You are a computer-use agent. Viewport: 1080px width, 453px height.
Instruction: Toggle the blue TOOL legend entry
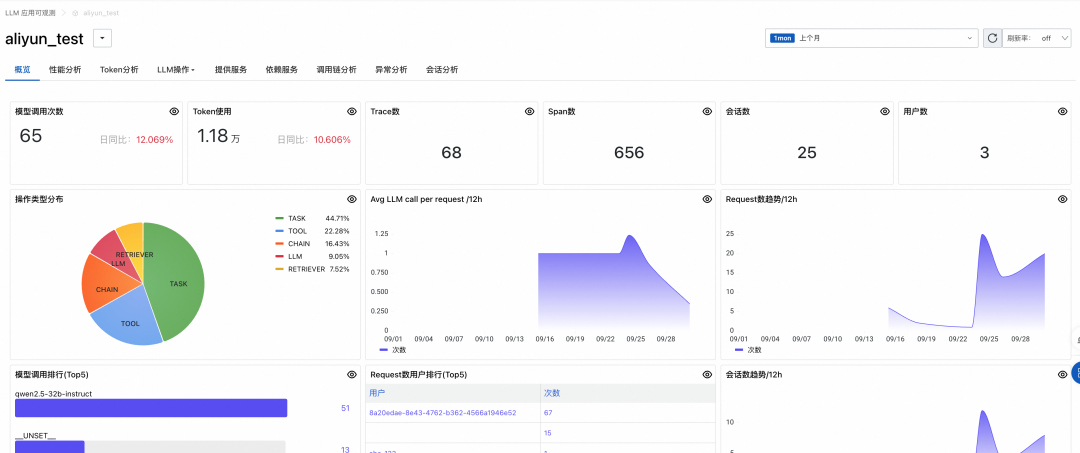coord(297,231)
